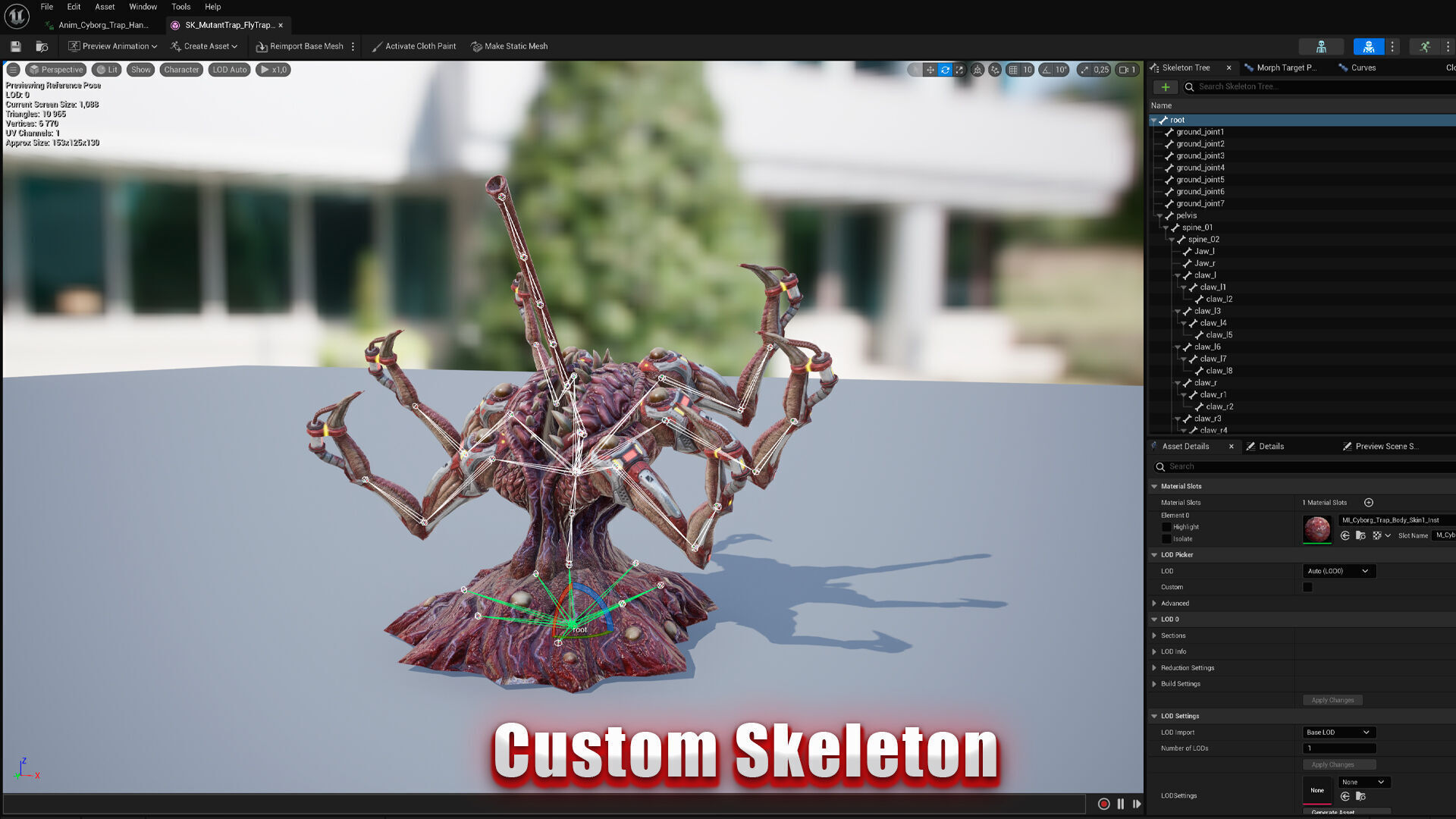Click the Unreal Engine logo icon
The image size is (1456, 819).
[x=17, y=15]
